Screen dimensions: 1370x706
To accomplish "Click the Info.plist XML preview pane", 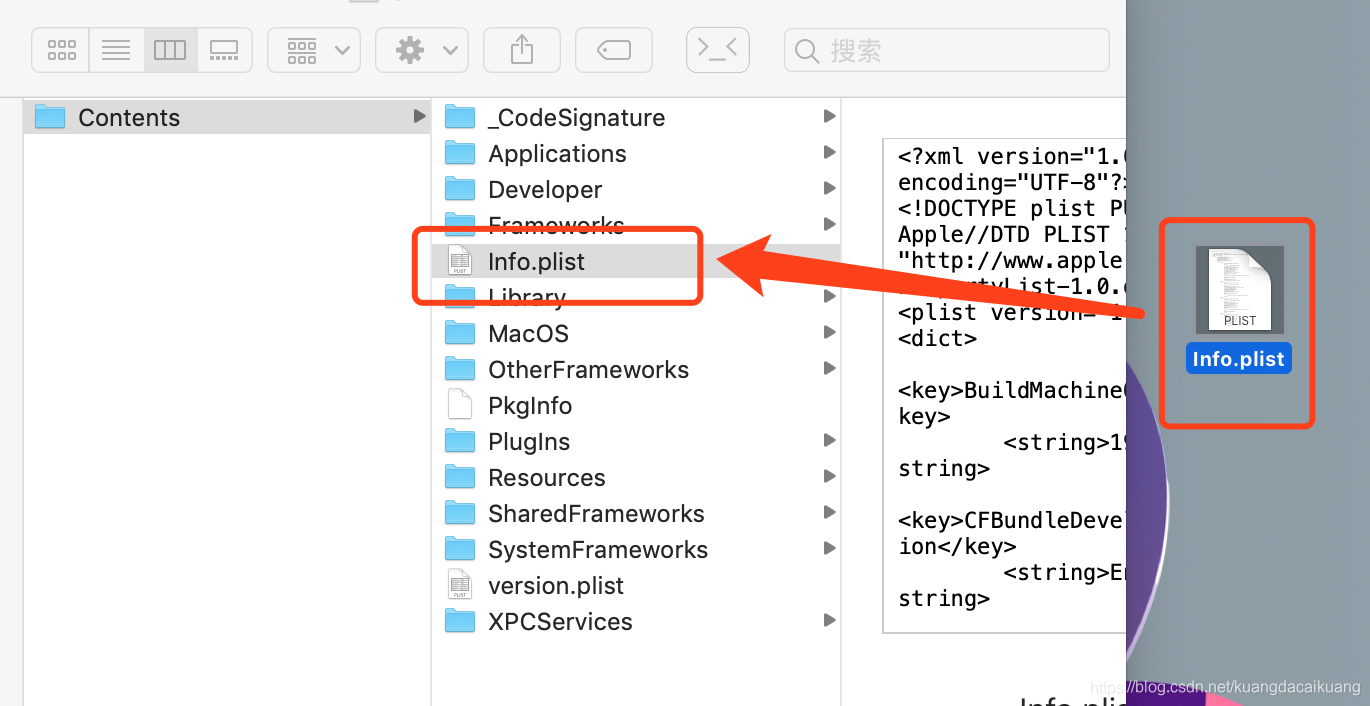I will 1004,386.
